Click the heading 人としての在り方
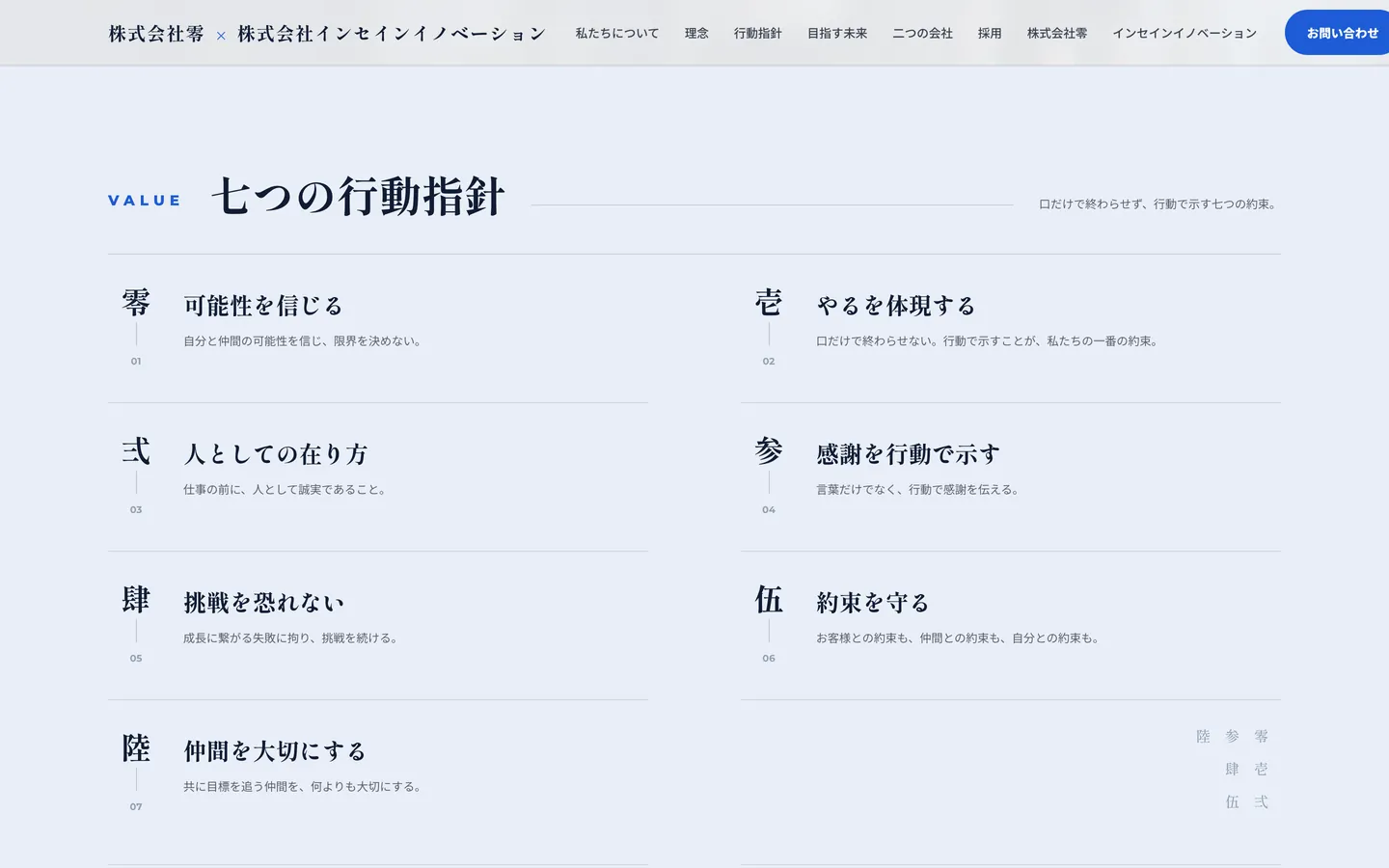This screenshot has height=868, width=1389. 276,454
